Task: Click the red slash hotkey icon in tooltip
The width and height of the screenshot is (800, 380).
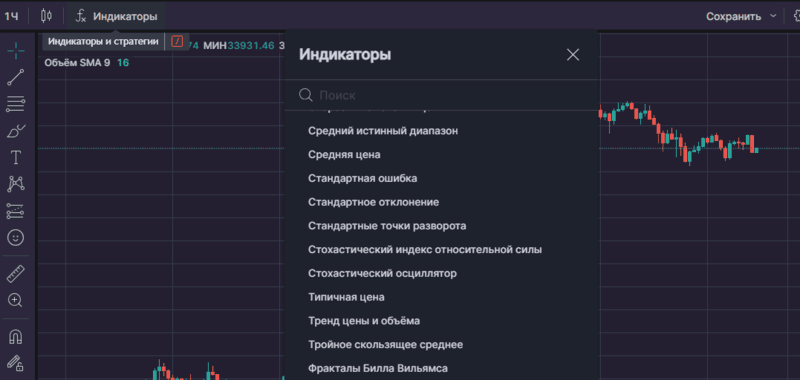Action: pos(177,41)
